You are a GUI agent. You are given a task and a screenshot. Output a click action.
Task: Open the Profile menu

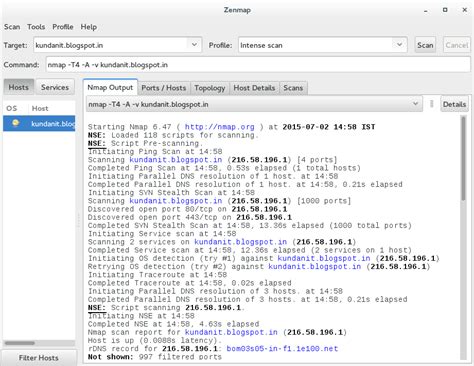tap(63, 27)
